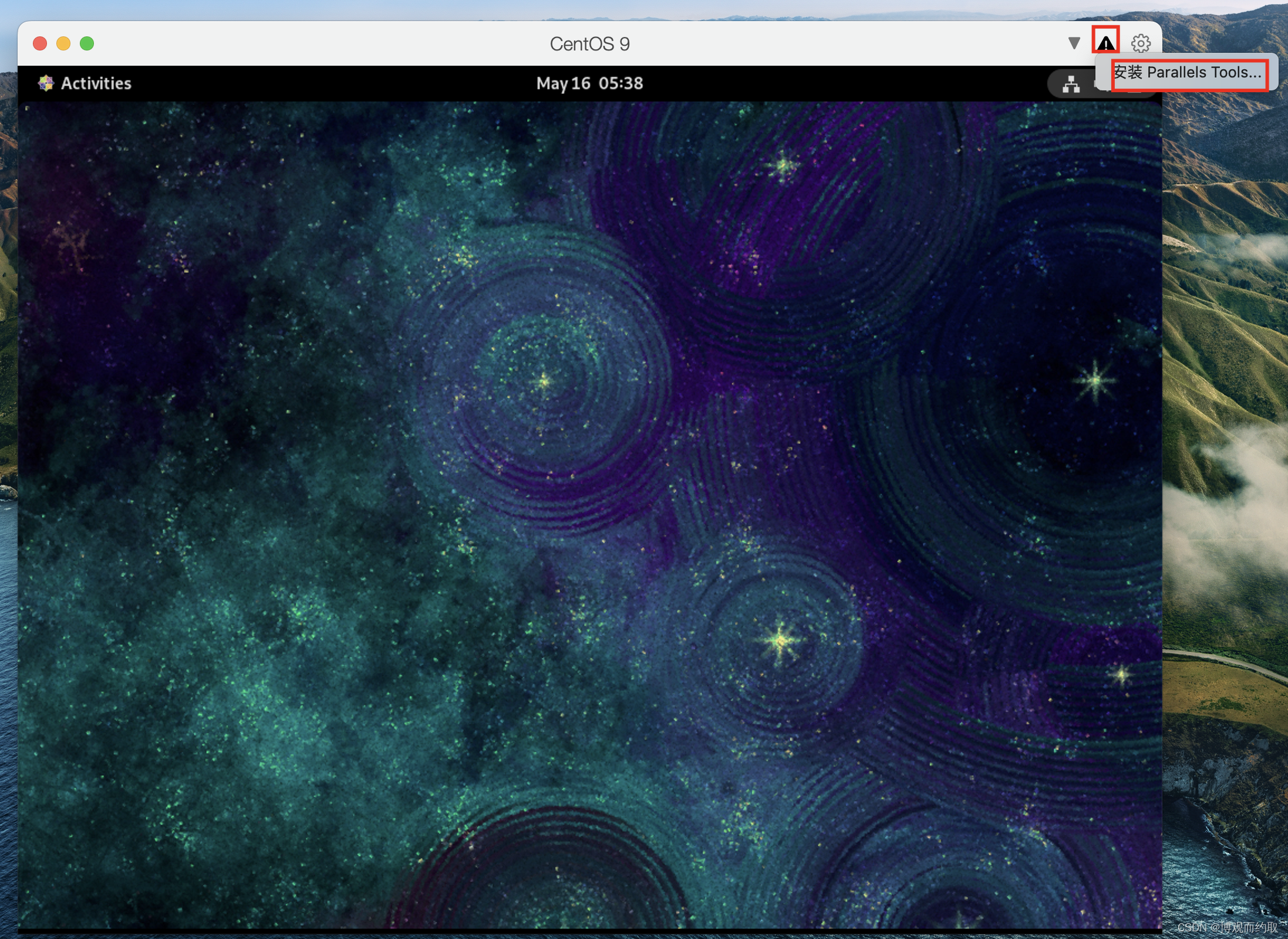Minimize the CentOS 9 window with yellow button

tap(63, 43)
